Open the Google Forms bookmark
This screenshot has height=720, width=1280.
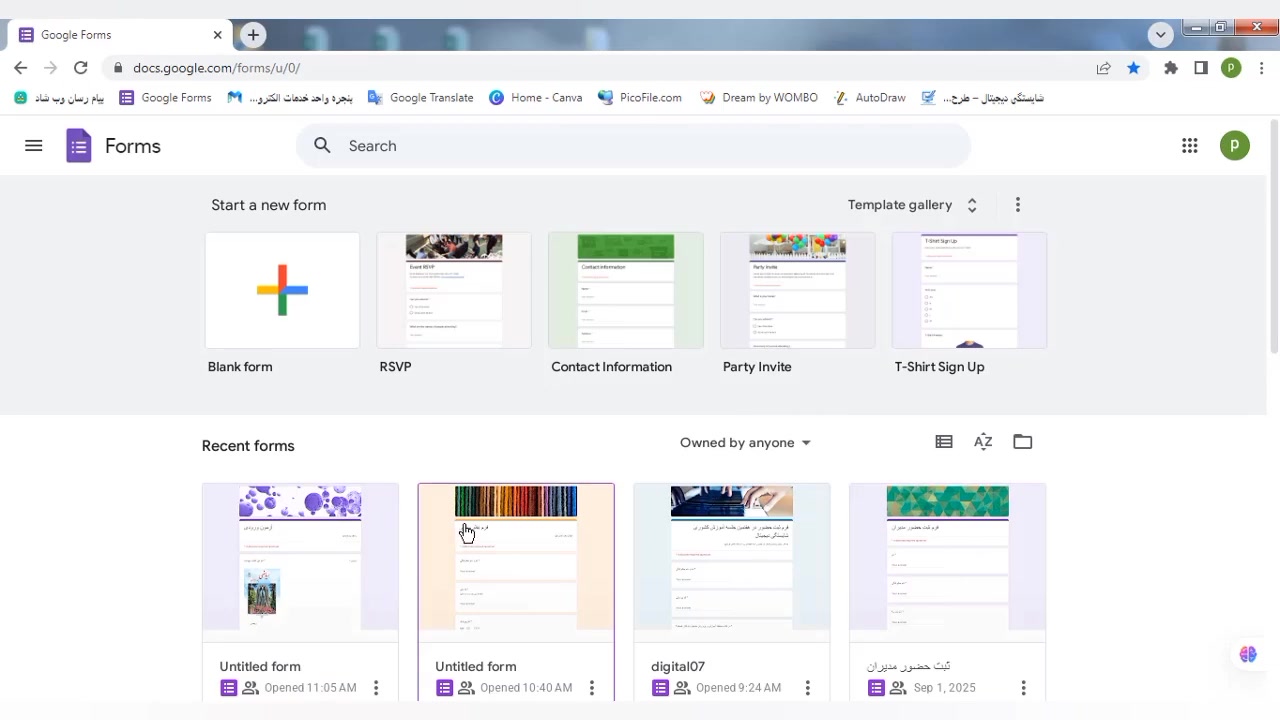point(165,98)
